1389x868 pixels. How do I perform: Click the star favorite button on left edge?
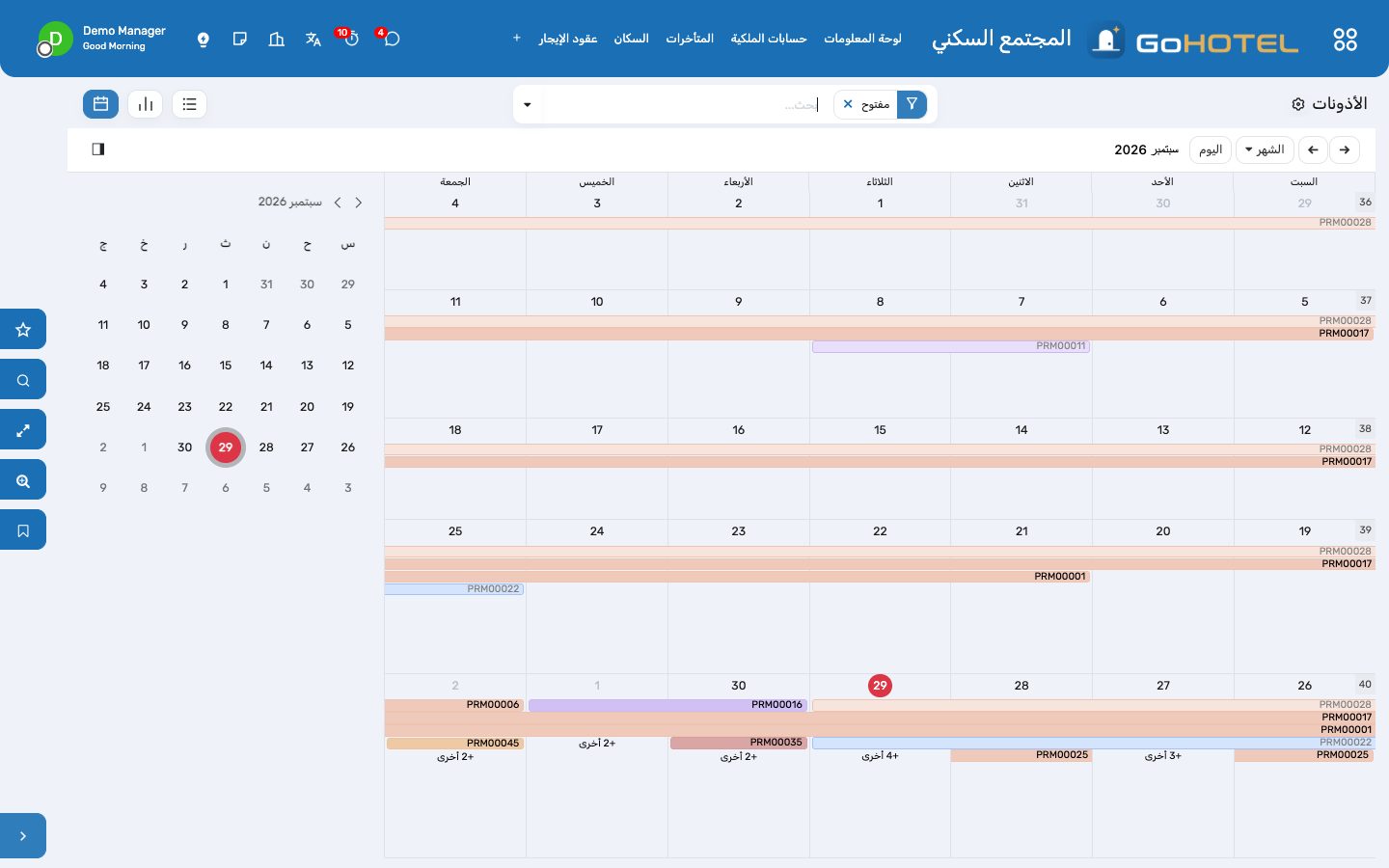[x=23, y=330]
